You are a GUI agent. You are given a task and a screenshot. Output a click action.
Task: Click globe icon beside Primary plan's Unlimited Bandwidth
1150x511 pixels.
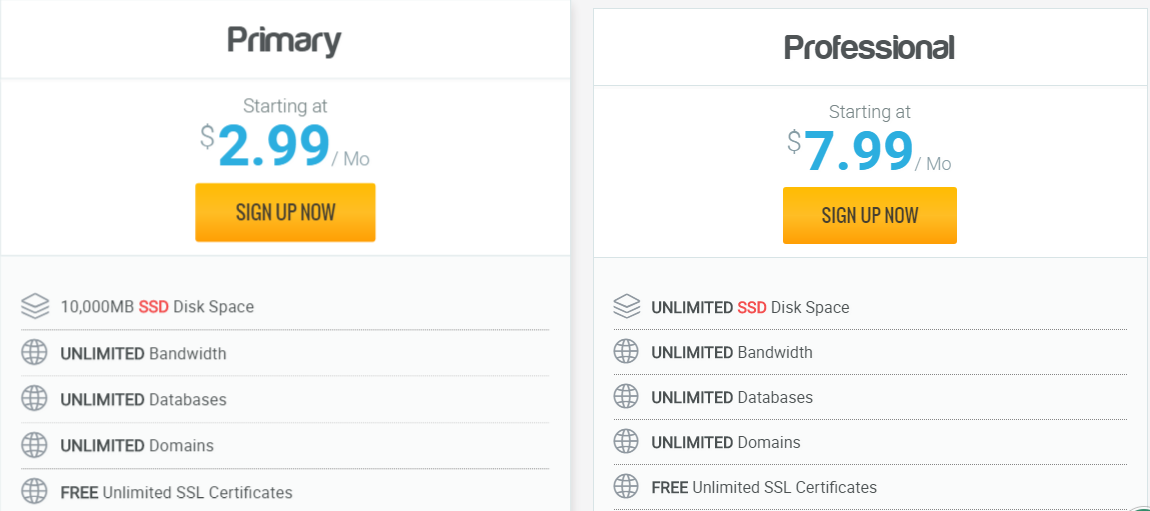35,353
